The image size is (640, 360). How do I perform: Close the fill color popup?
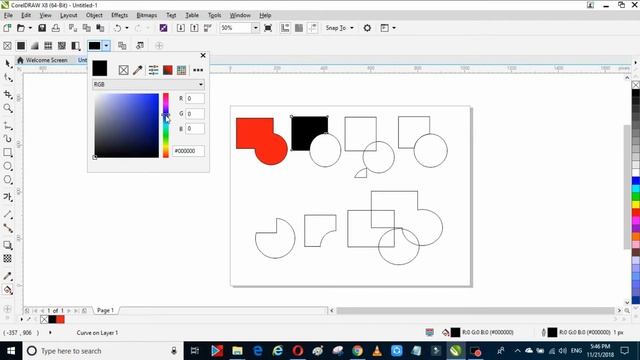click(x=203, y=56)
